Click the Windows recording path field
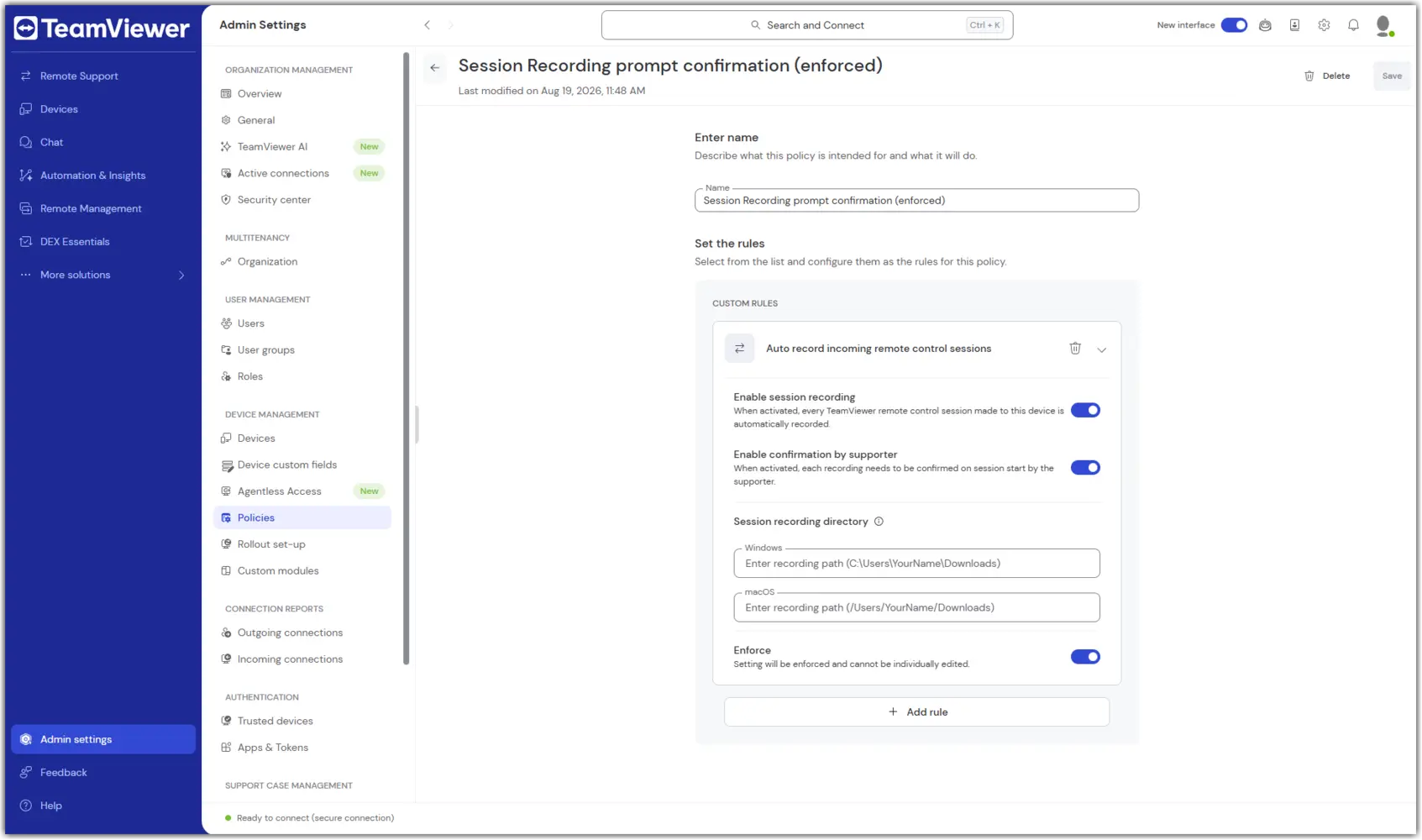 (916, 564)
